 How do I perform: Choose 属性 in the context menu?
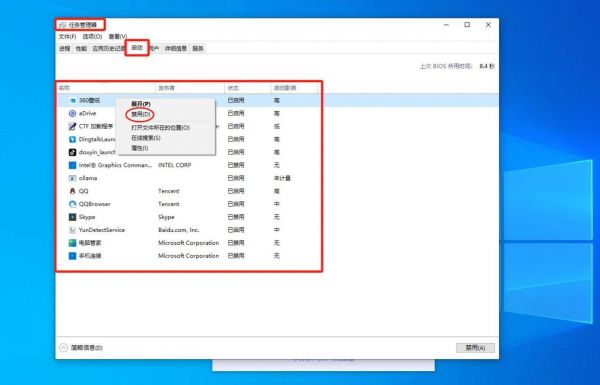click(x=140, y=148)
